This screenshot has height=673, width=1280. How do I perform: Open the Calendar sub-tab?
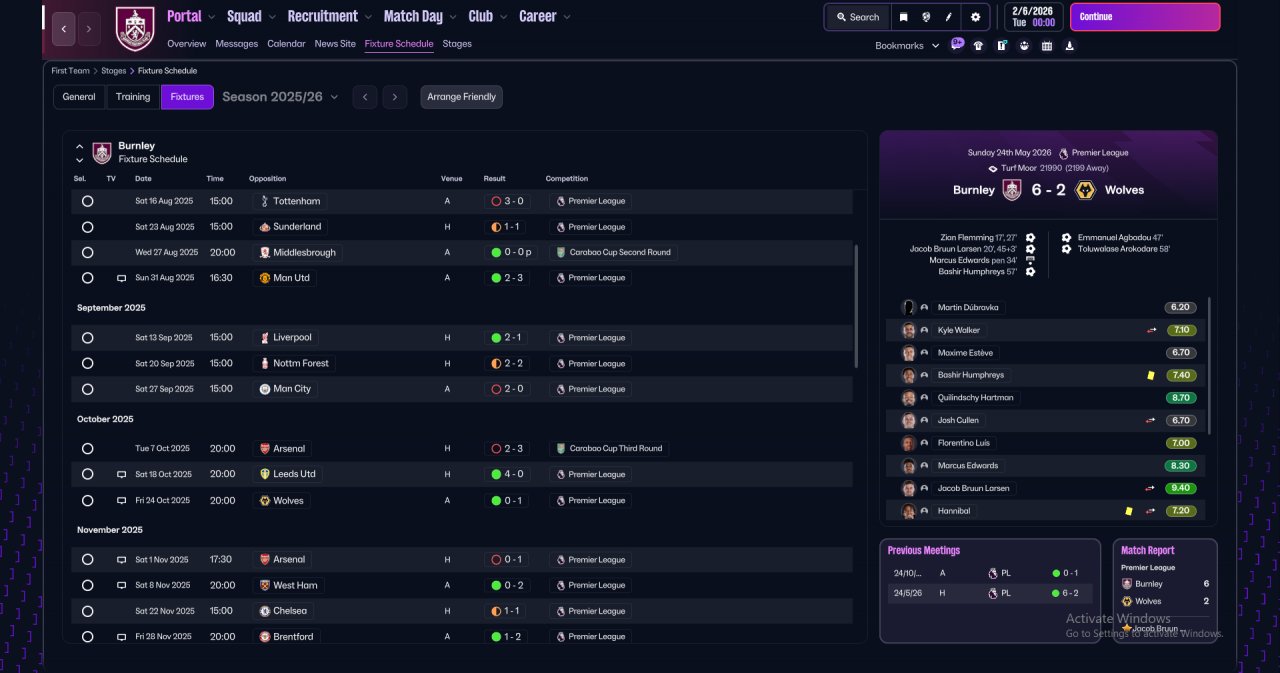(287, 44)
